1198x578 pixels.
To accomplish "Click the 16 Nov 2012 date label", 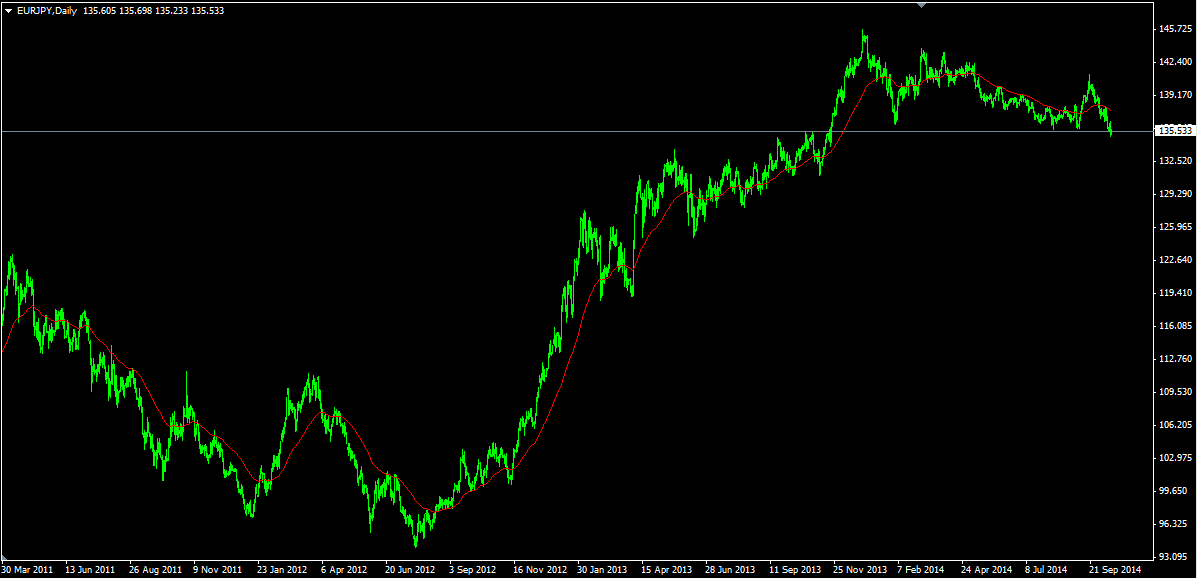I will pyautogui.click(x=539, y=570).
